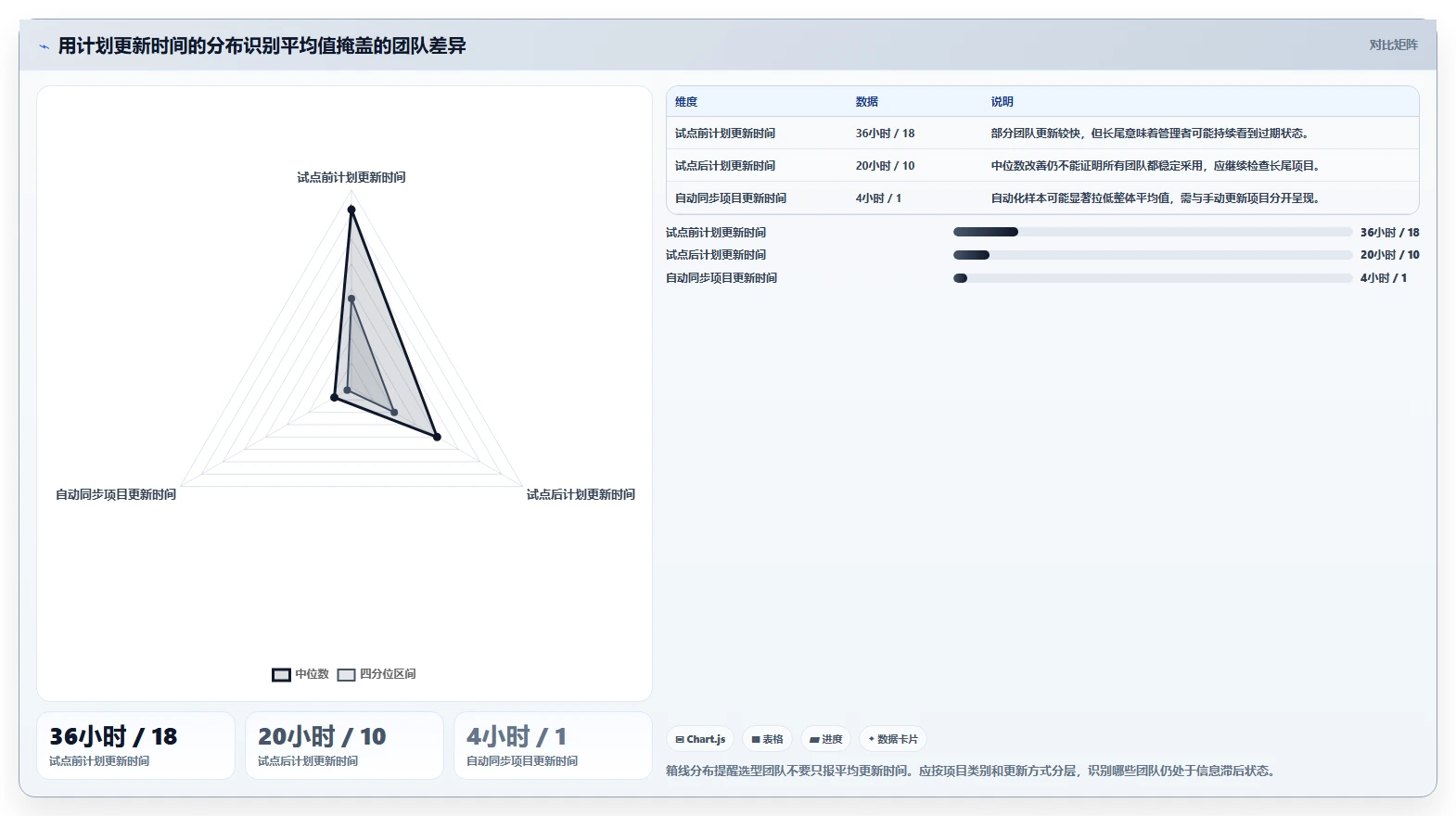Screen dimensions: 1456x816
Task: Click the radar axis label 试点后计划更新时间
Action: tap(581, 494)
